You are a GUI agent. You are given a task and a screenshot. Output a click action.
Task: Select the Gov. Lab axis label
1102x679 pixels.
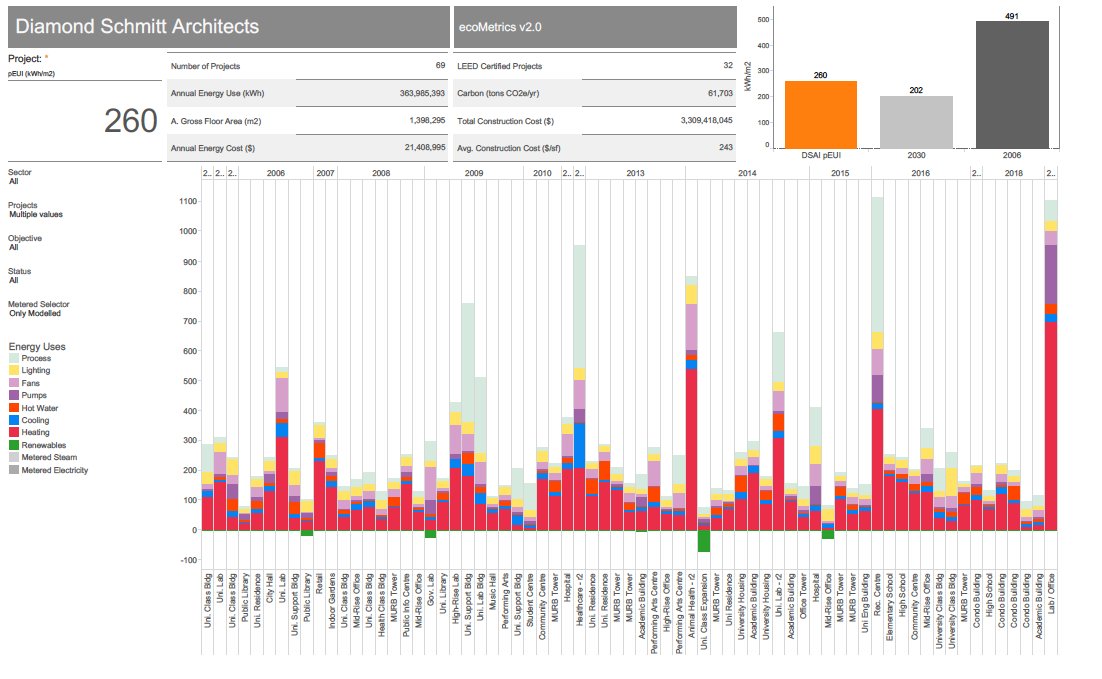(431, 590)
